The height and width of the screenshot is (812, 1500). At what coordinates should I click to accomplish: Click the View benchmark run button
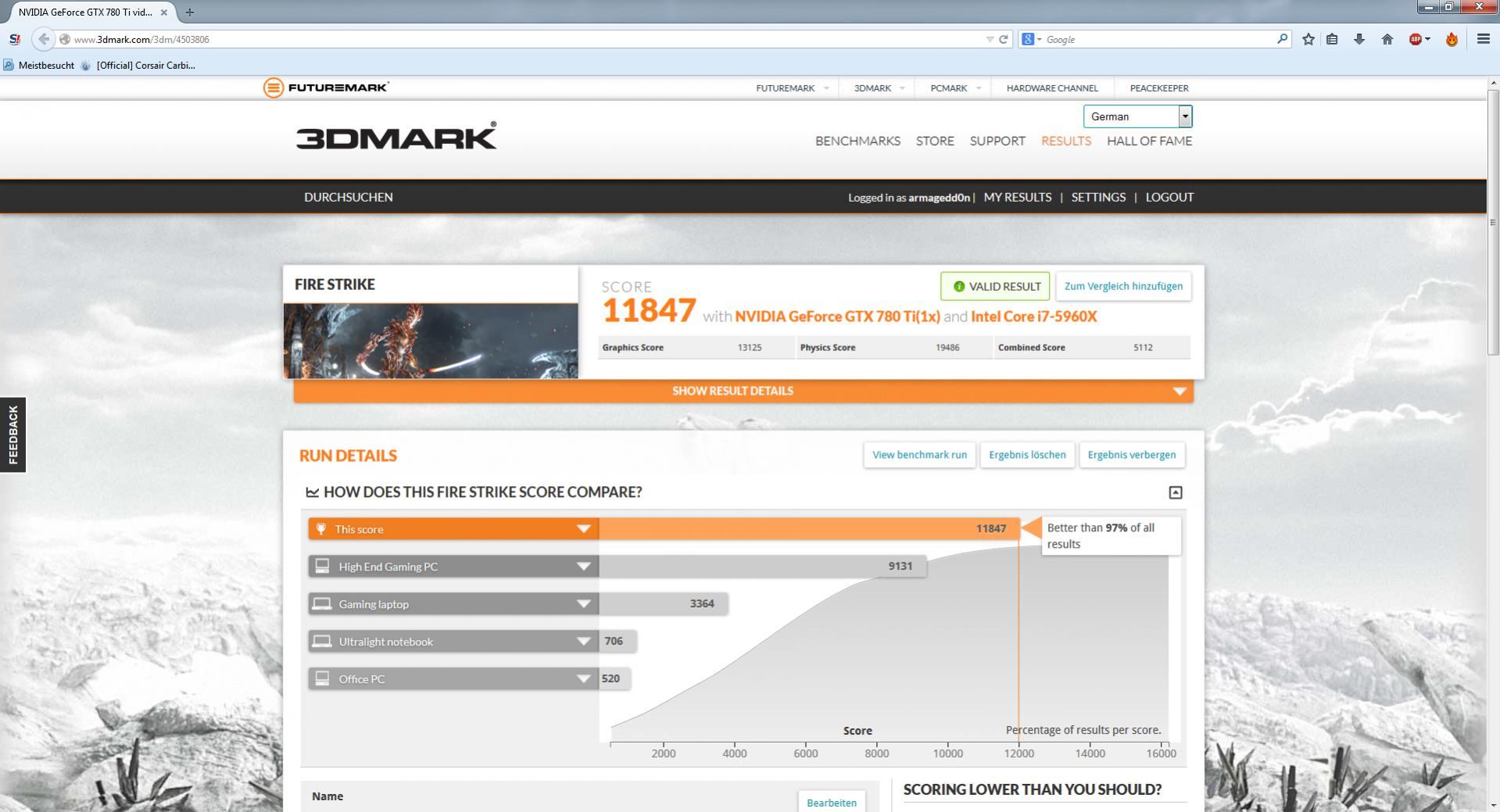click(x=919, y=455)
